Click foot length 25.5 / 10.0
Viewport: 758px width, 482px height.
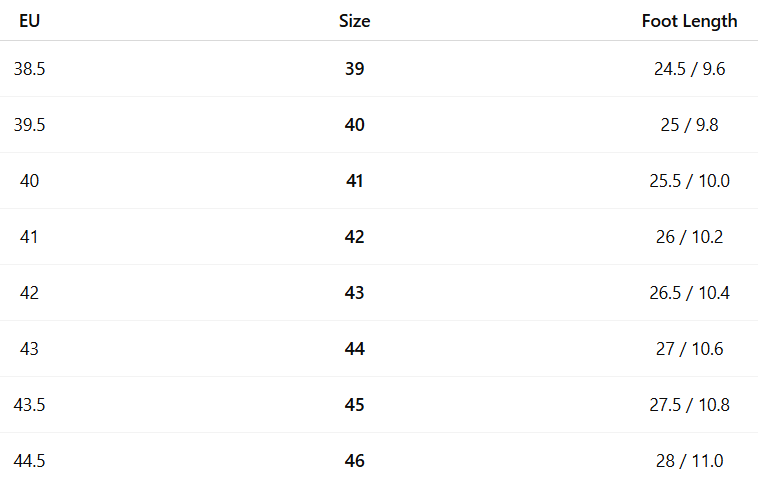point(689,181)
